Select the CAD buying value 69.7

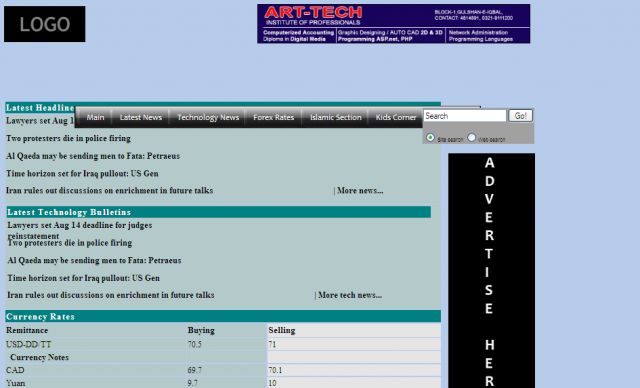point(195,370)
